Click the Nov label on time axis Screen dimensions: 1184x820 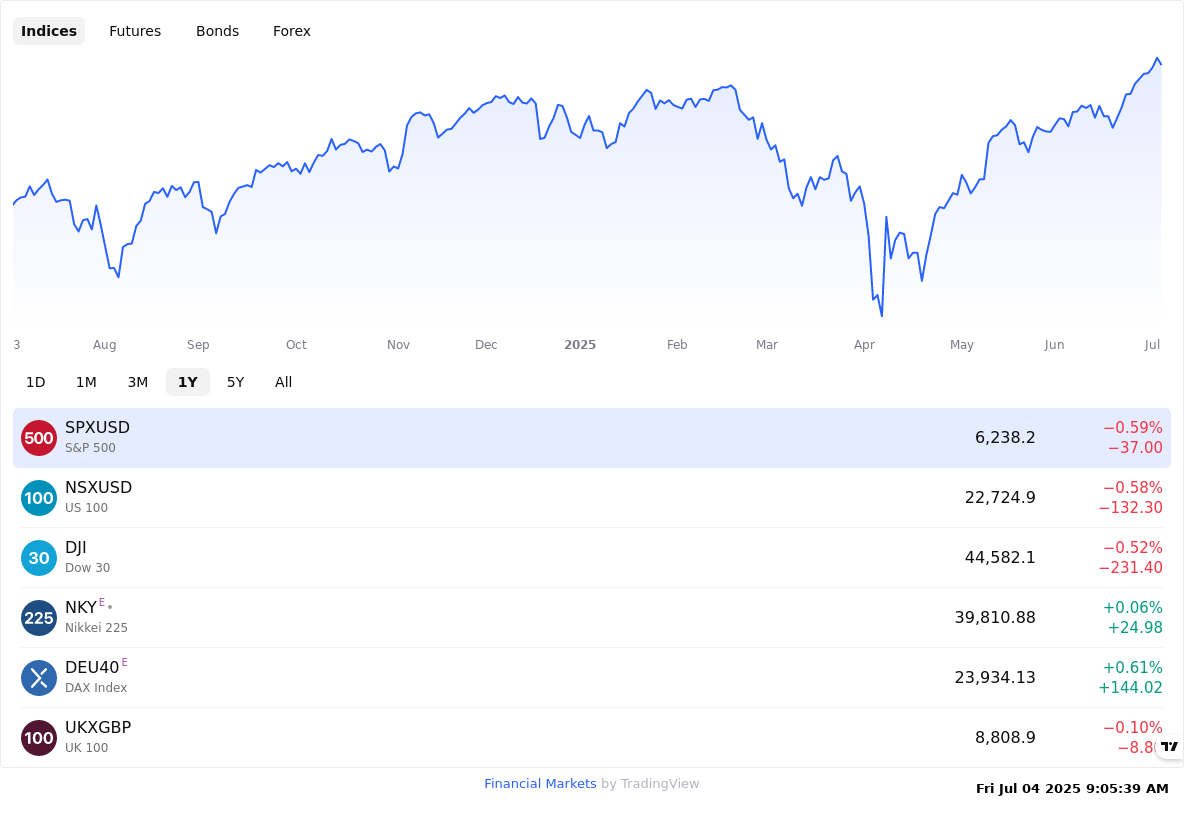(398, 345)
